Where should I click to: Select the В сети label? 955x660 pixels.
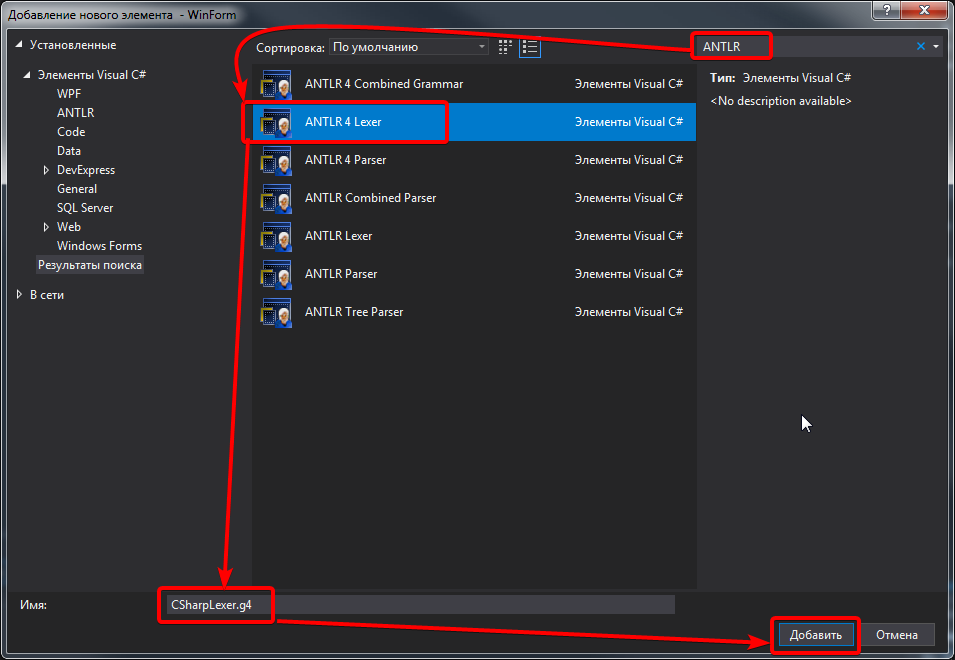pyautogui.click(x=47, y=295)
